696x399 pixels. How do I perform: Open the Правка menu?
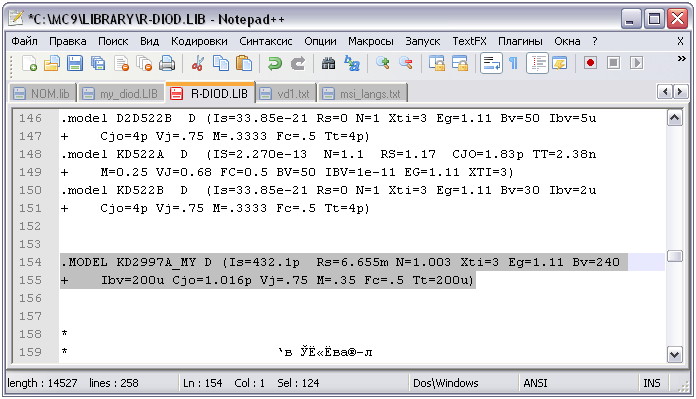[67, 41]
